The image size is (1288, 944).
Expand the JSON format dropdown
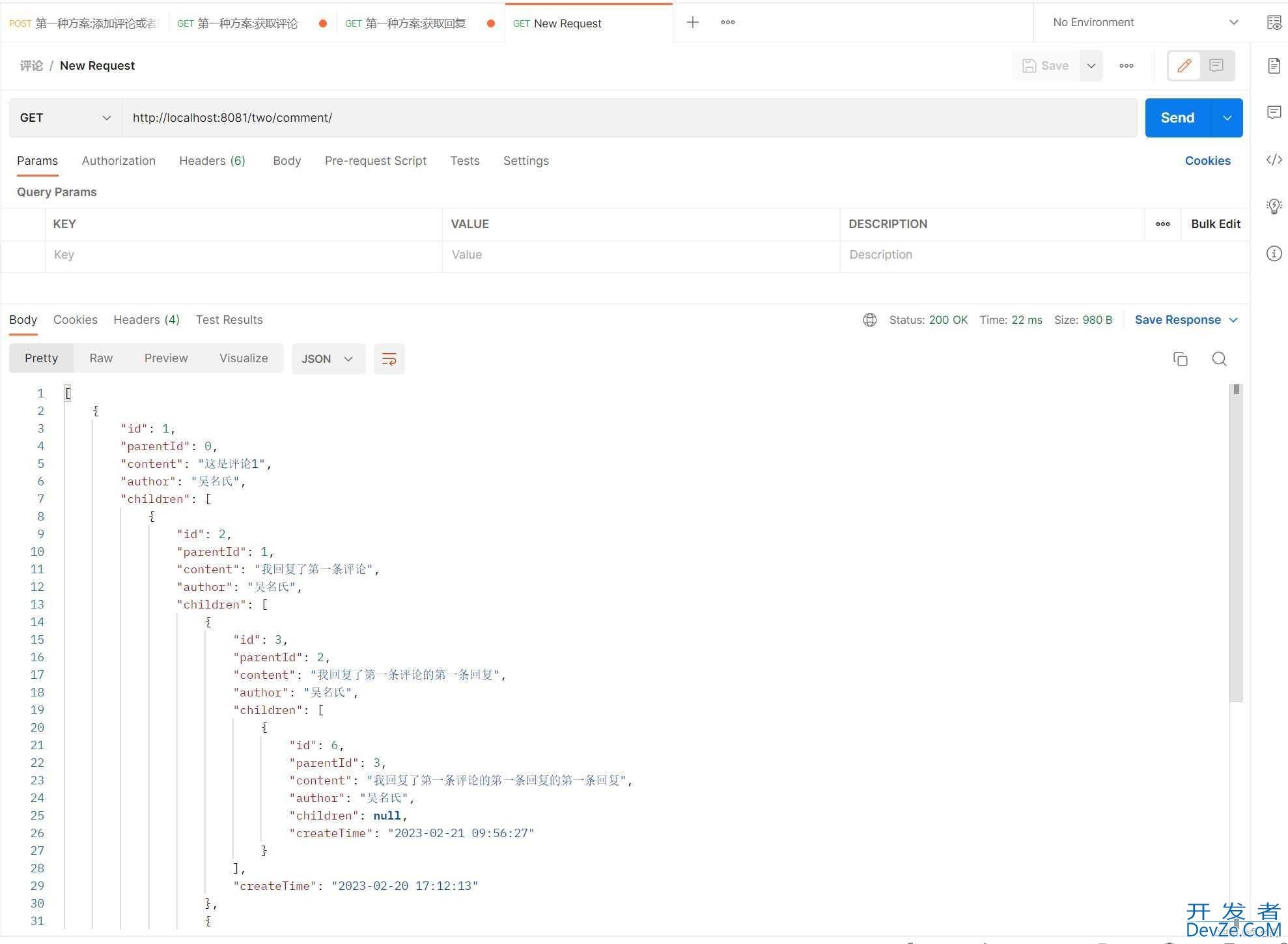pos(348,358)
